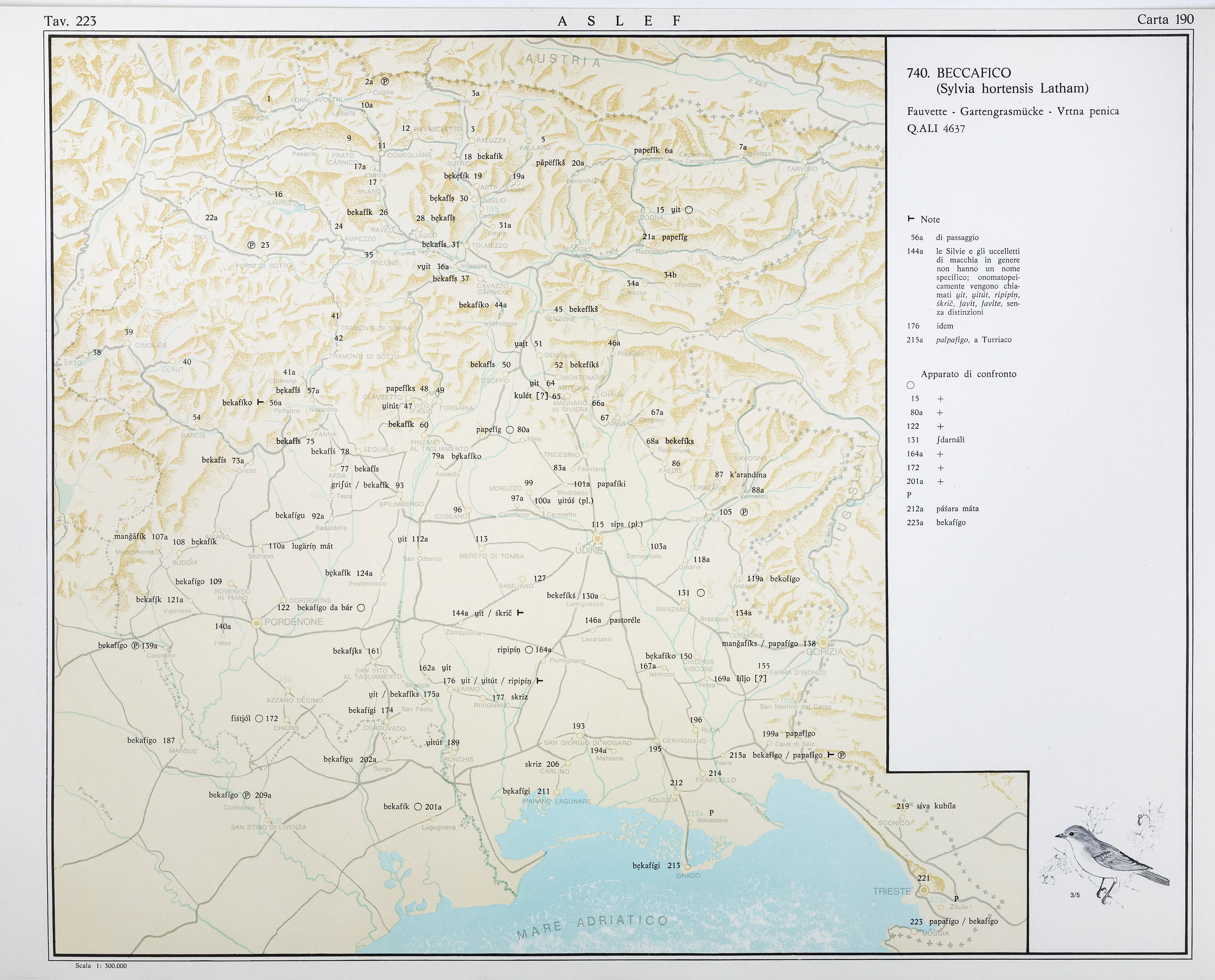Click the circled P beside point 2a
Screen dimensions: 1215x980
[x=385, y=81]
